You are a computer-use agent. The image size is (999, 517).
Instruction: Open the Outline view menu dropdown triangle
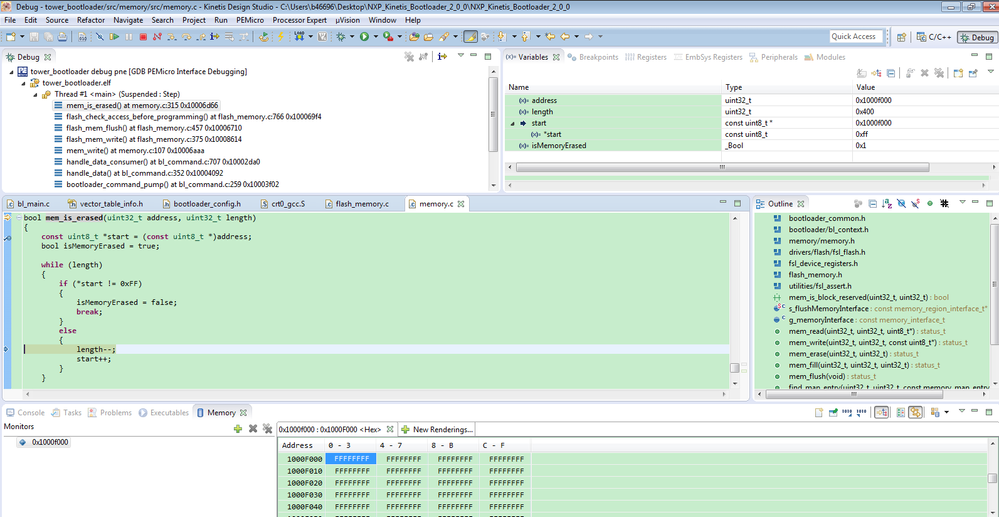(x=963, y=202)
